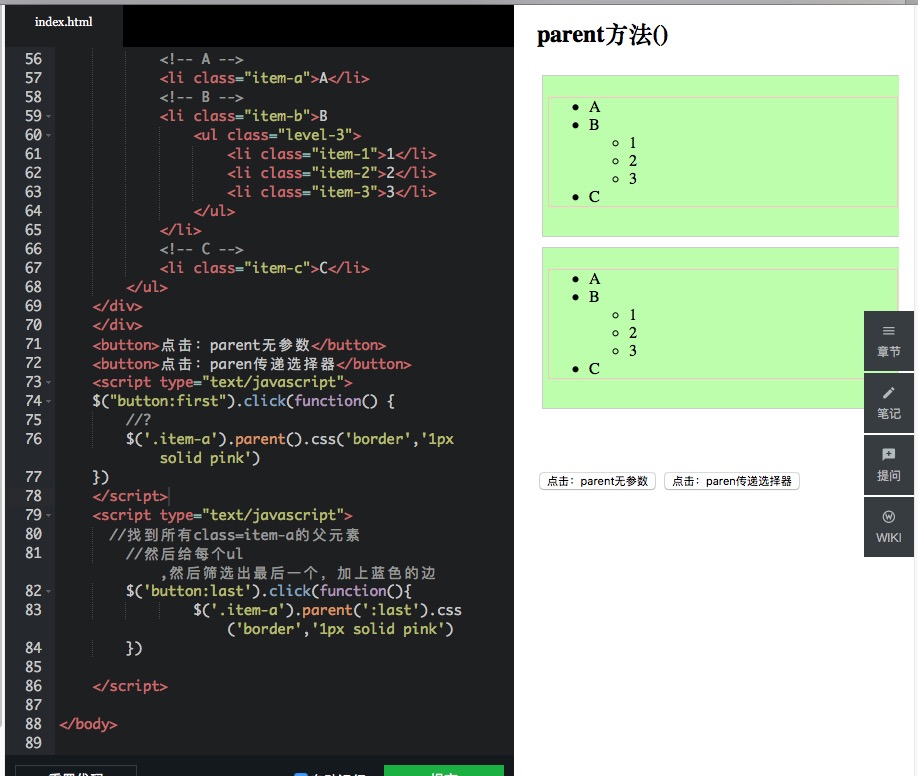Click list item A in first green box
918x776 pixels.
tap(594, 107)
